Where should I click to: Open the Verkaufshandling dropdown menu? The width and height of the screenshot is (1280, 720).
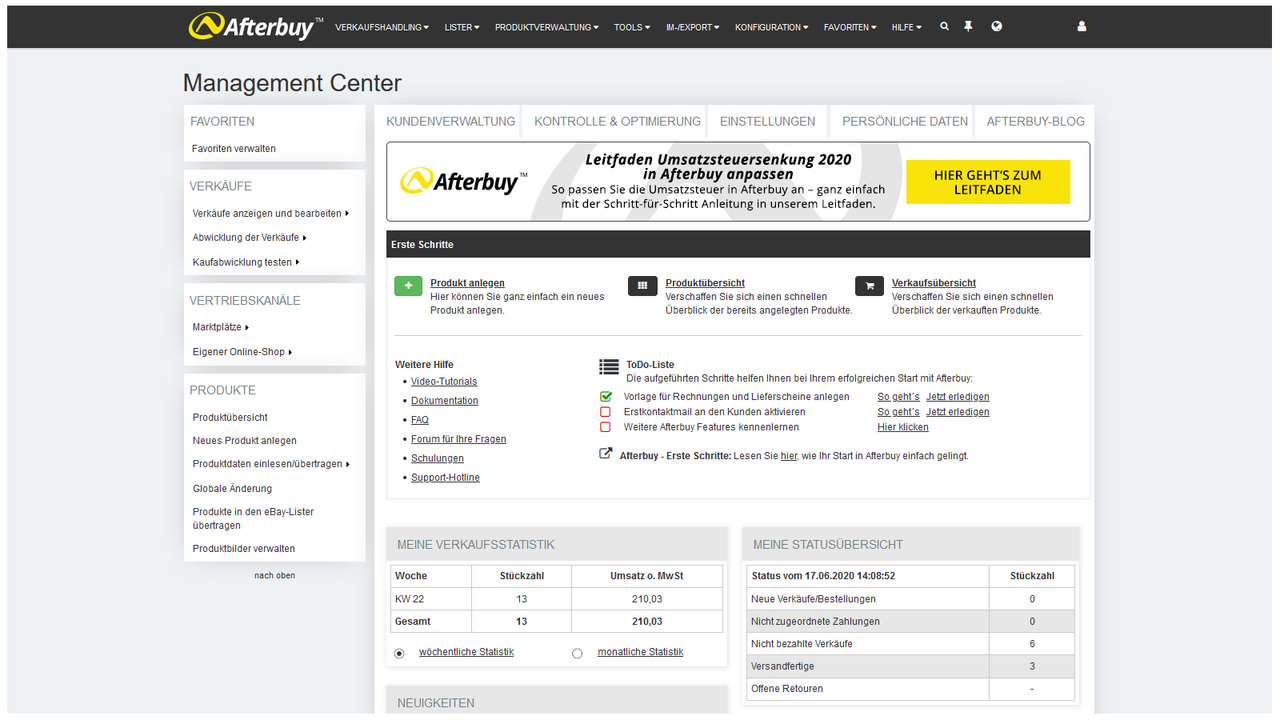coord(382,27)
